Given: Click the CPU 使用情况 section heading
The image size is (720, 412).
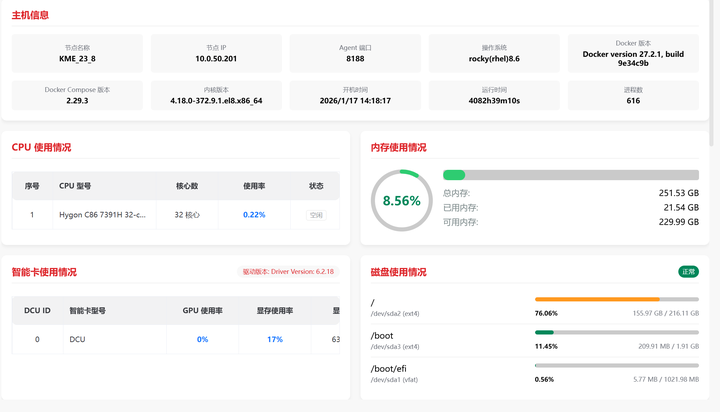Looking at the screenshot, I should pos(41,147).
